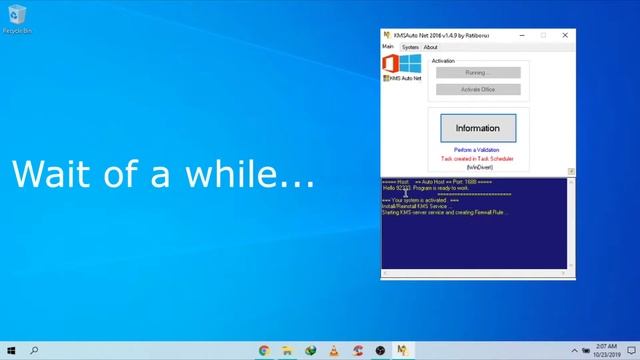Show hidden system tray icons
Viewport: 640px width, 360px height.
click(x=574, y=351)
